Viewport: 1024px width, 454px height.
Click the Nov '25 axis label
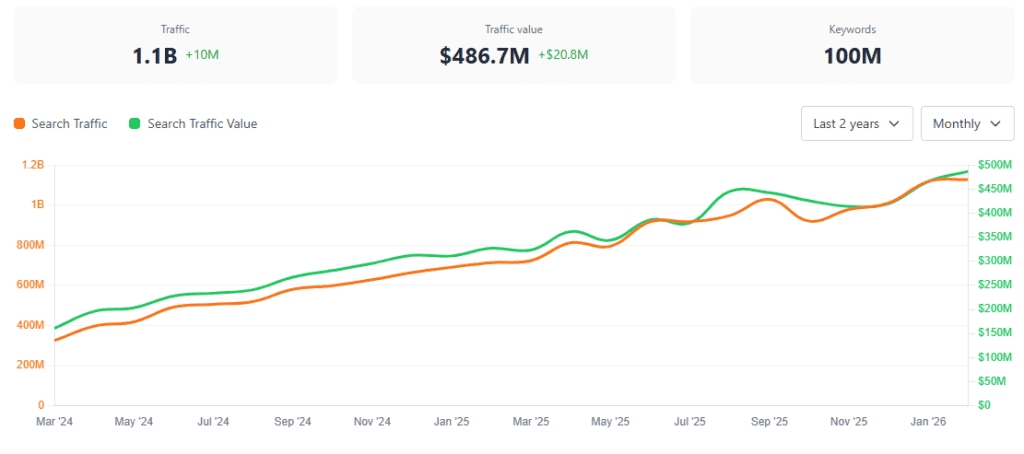tap(849, 422)
